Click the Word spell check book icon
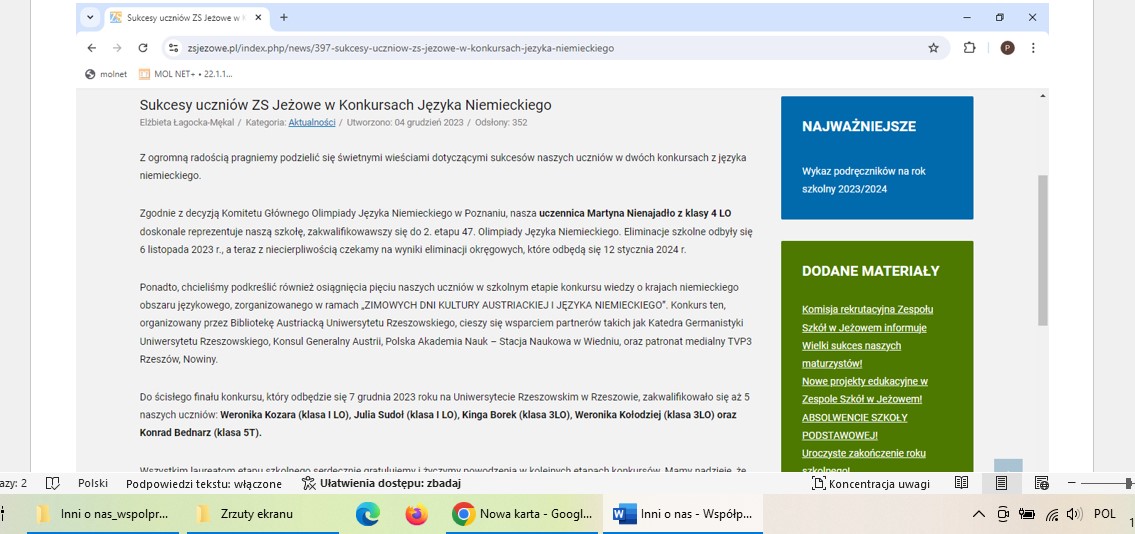This screenshot has height=534, width=1135. click(52, 483)
